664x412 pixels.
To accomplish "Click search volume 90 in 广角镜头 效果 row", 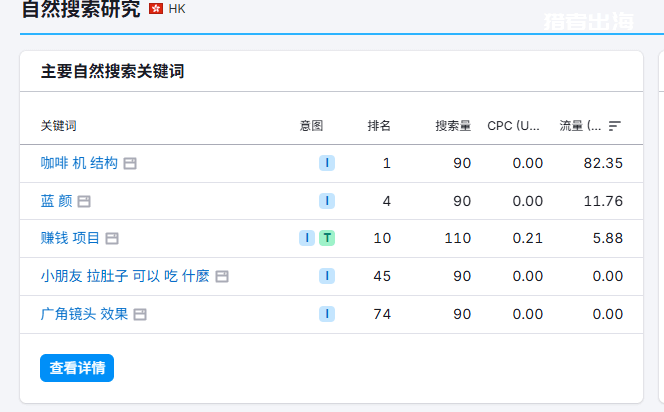I will click(462, 314).
